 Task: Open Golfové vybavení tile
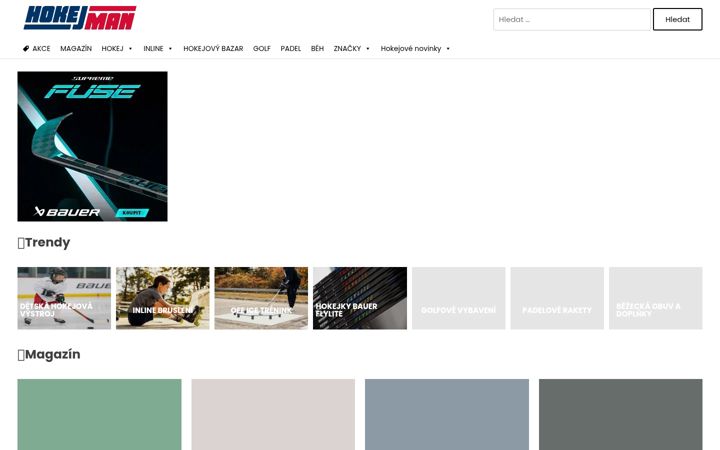click(458, 298)
